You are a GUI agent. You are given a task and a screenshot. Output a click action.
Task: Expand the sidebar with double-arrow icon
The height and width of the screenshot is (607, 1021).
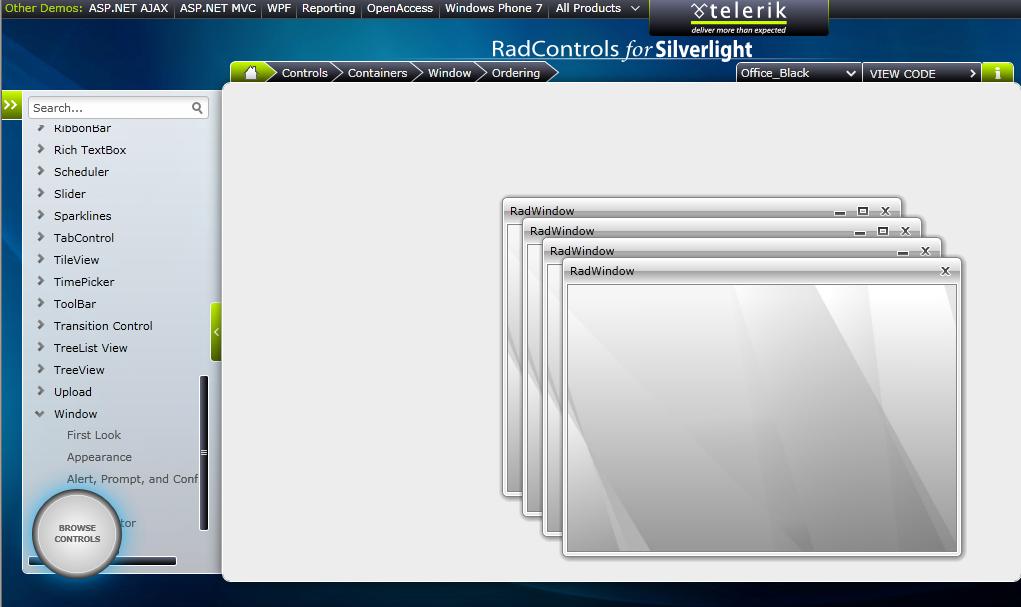tap(11, 104)
